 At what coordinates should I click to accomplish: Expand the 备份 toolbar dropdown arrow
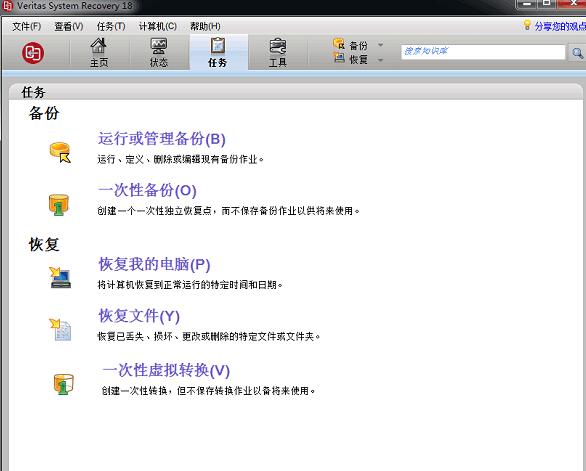point(380,45)
